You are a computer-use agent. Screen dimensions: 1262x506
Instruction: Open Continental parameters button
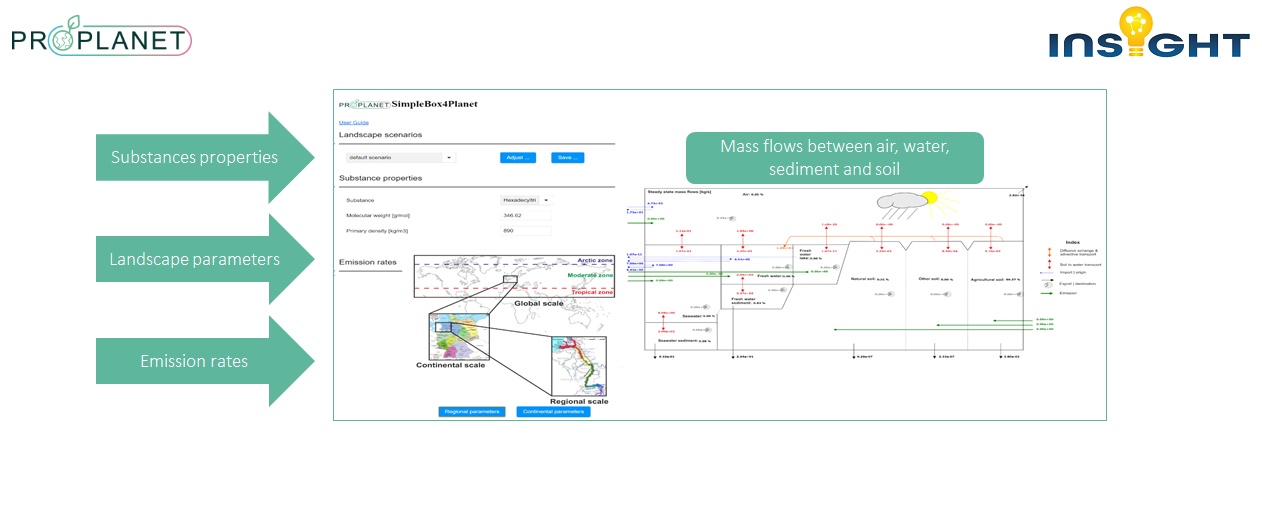click(x=553, y=411)
